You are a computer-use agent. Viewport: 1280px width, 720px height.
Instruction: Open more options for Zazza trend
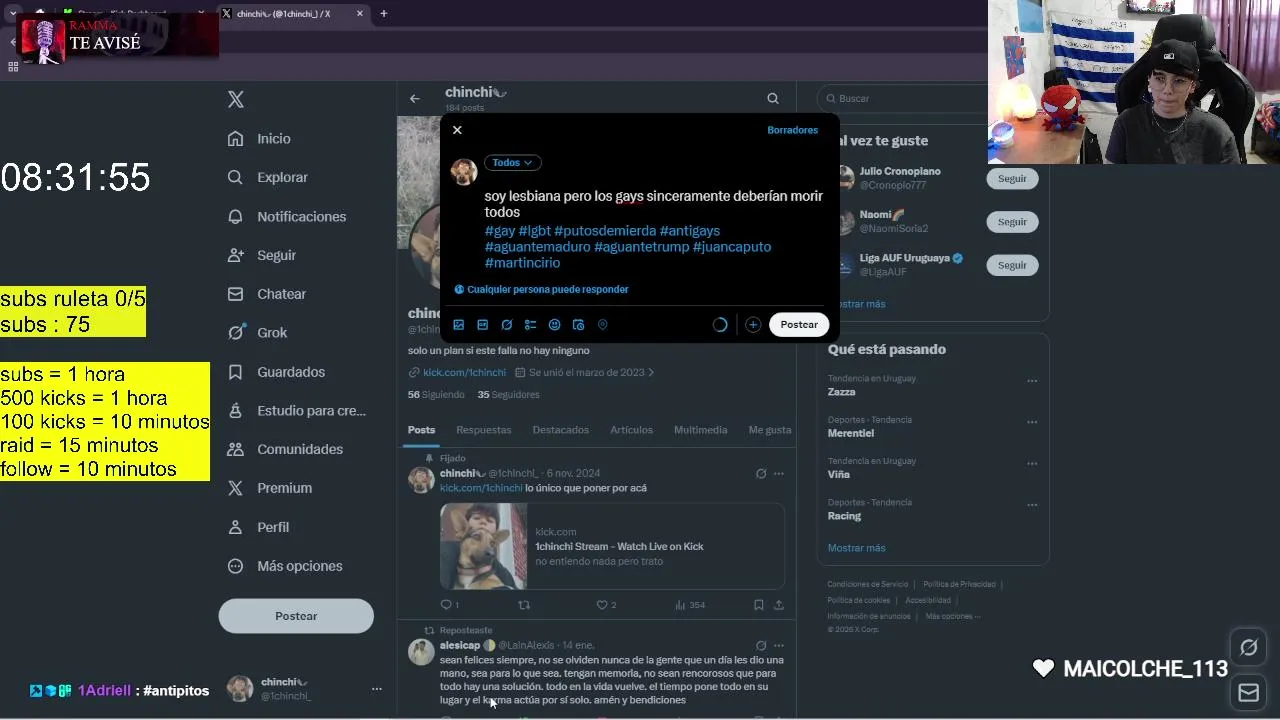[x=1032, y=381]
